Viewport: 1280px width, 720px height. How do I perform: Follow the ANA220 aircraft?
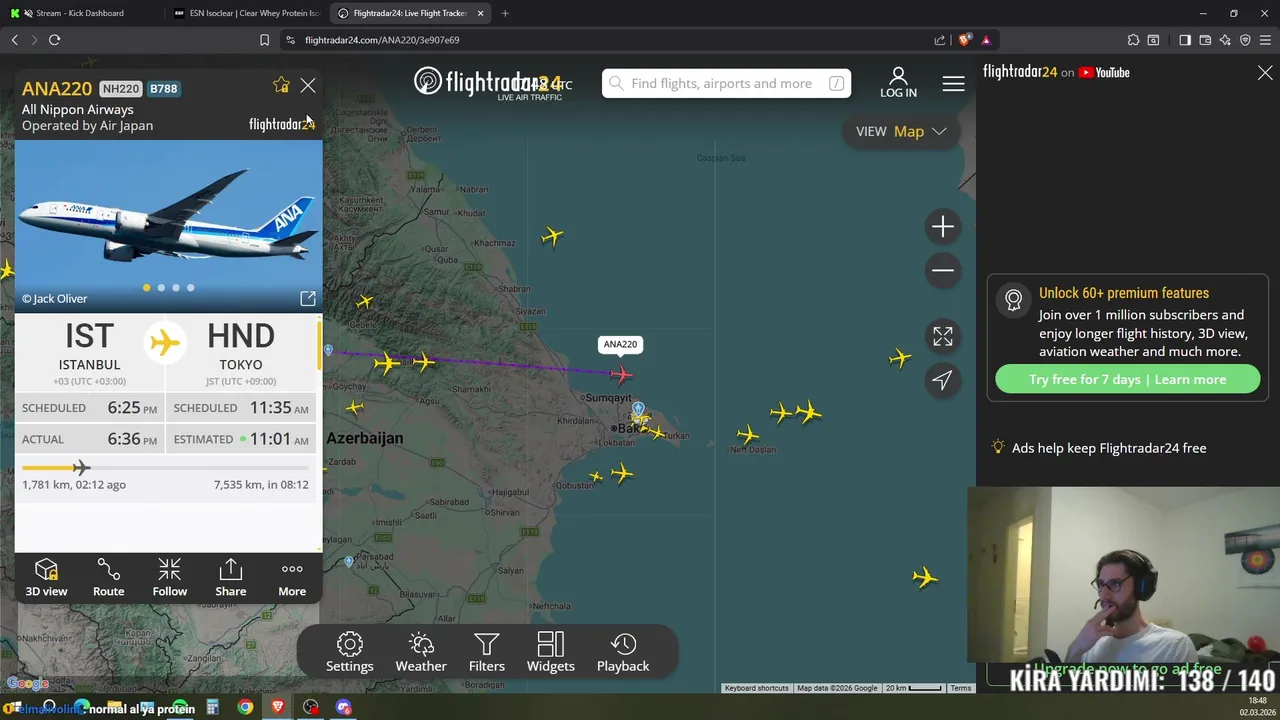coord(170,578)
